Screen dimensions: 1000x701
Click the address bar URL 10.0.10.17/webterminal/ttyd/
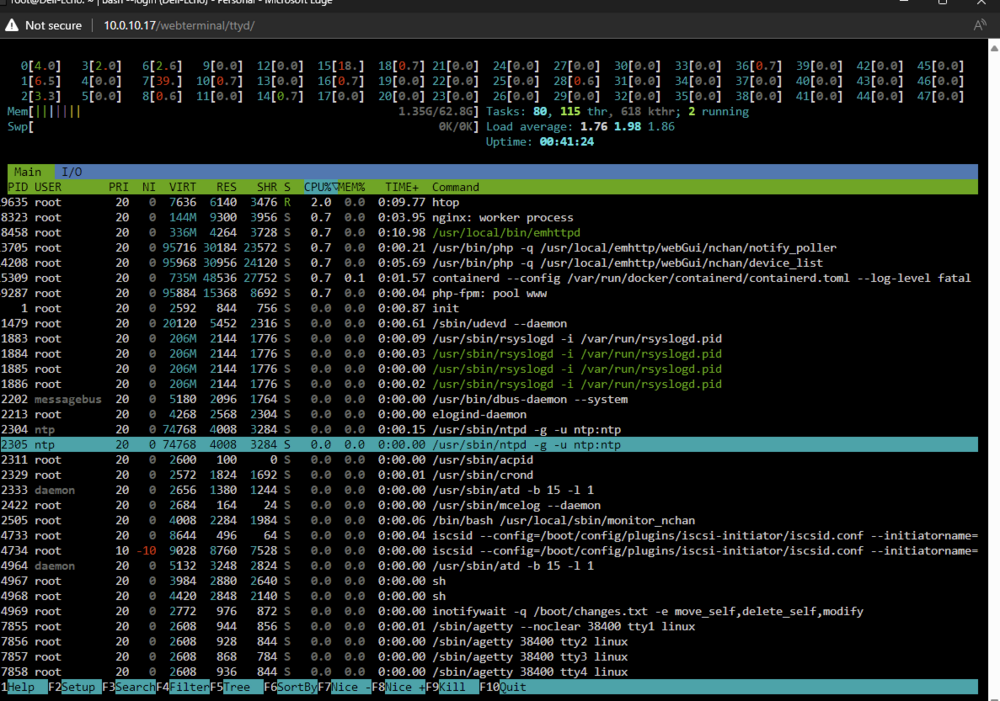(x=179, y=26)
